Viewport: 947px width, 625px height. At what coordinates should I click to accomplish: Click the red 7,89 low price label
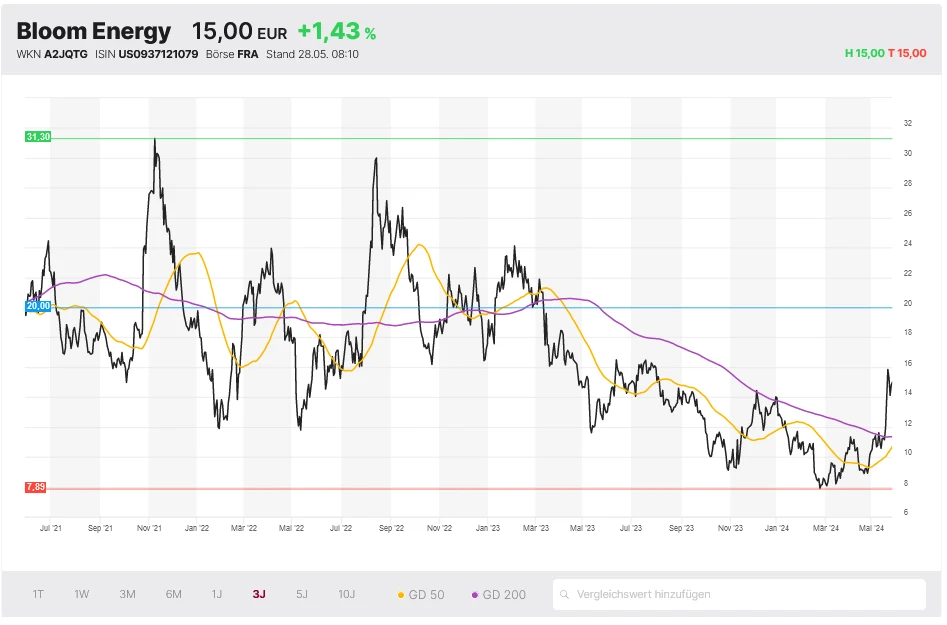coord(35,487)
